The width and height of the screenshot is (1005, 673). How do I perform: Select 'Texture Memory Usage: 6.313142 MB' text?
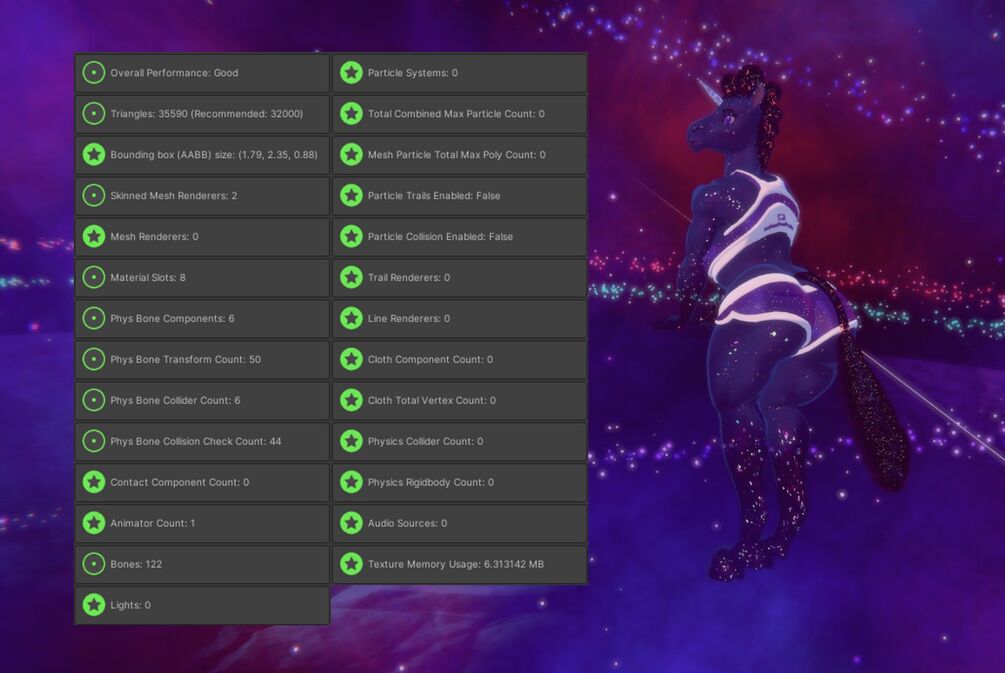456,565
